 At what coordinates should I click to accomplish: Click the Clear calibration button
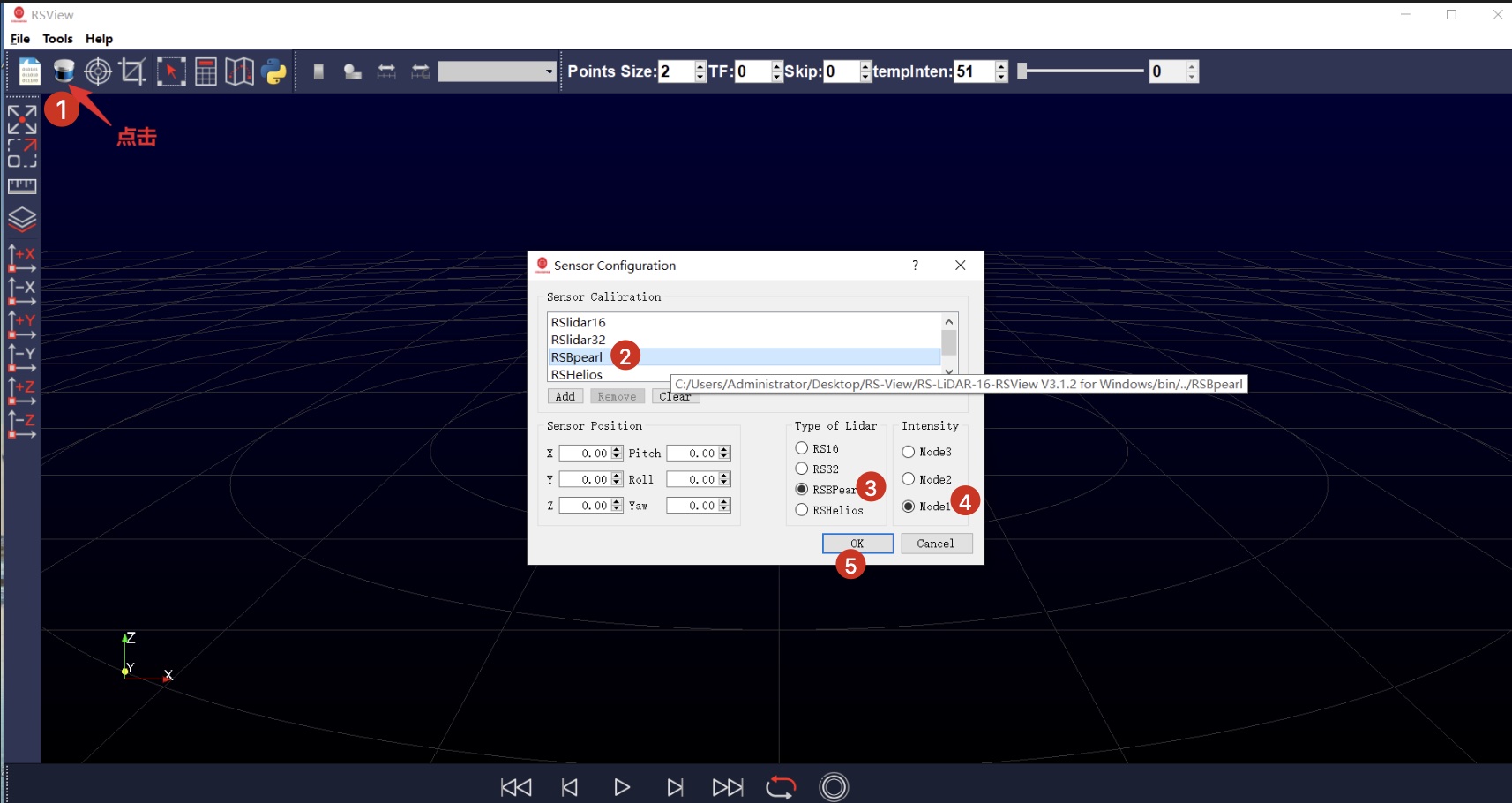click(x=676, y=396)
